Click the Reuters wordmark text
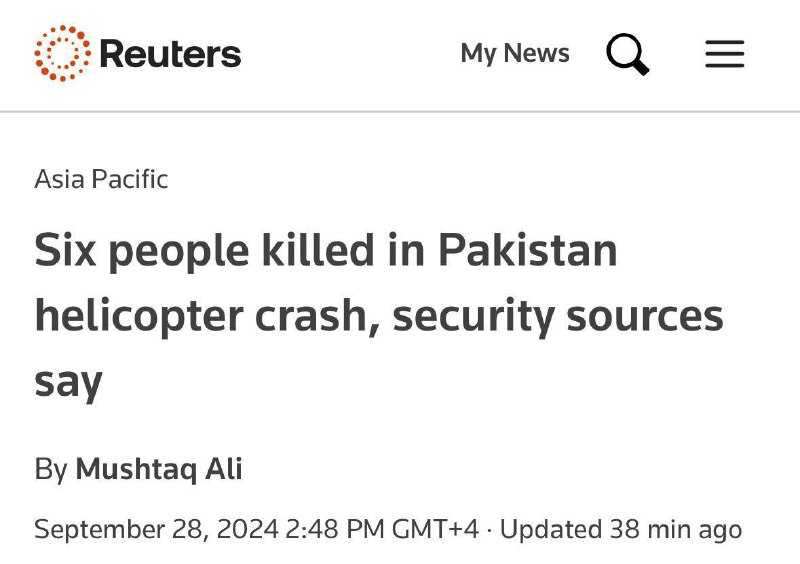Image resolution: width=800 pixels, height=564 pixels. [x=170, y=53]
